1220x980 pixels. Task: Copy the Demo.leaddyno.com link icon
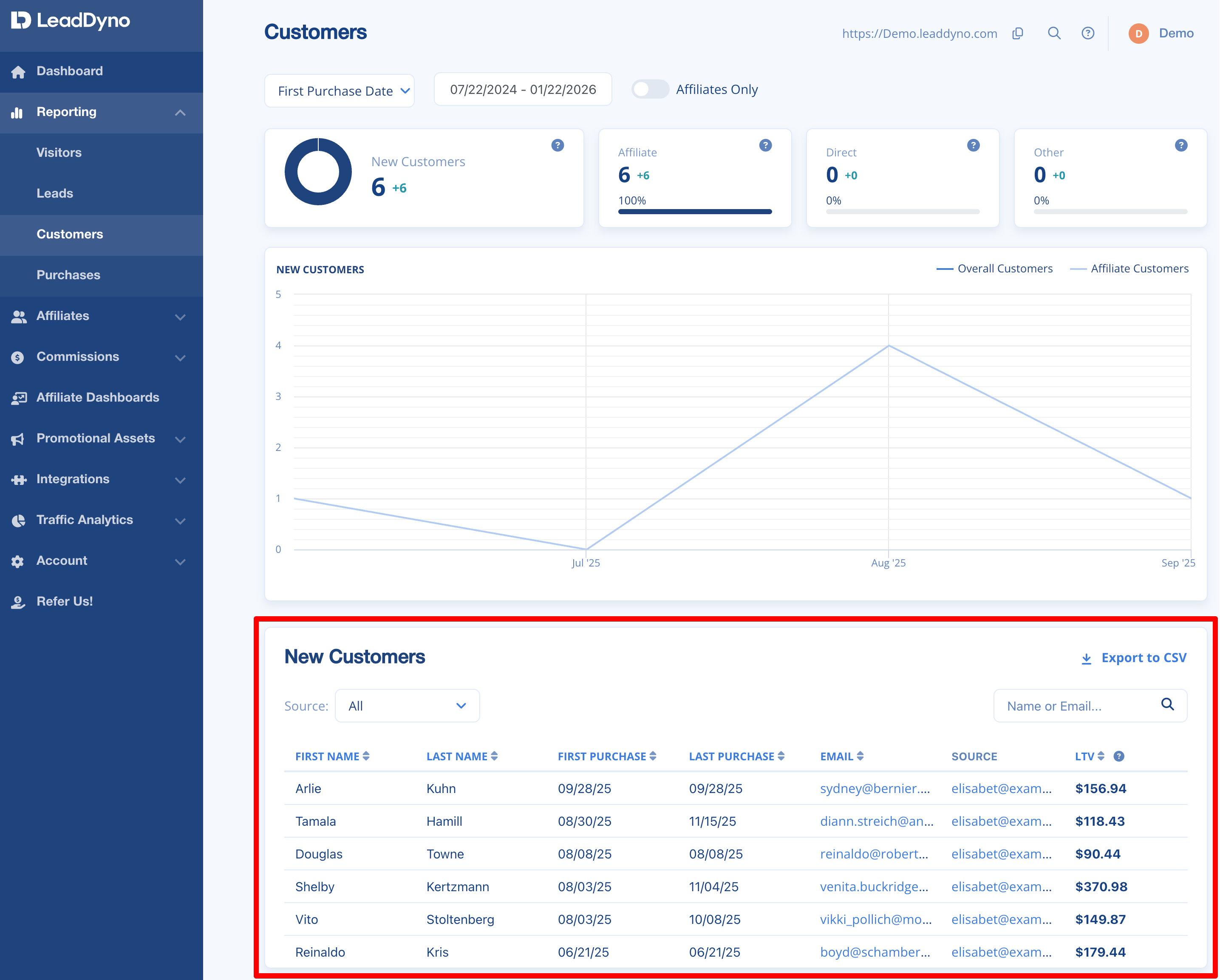(x=1017, y=34)
